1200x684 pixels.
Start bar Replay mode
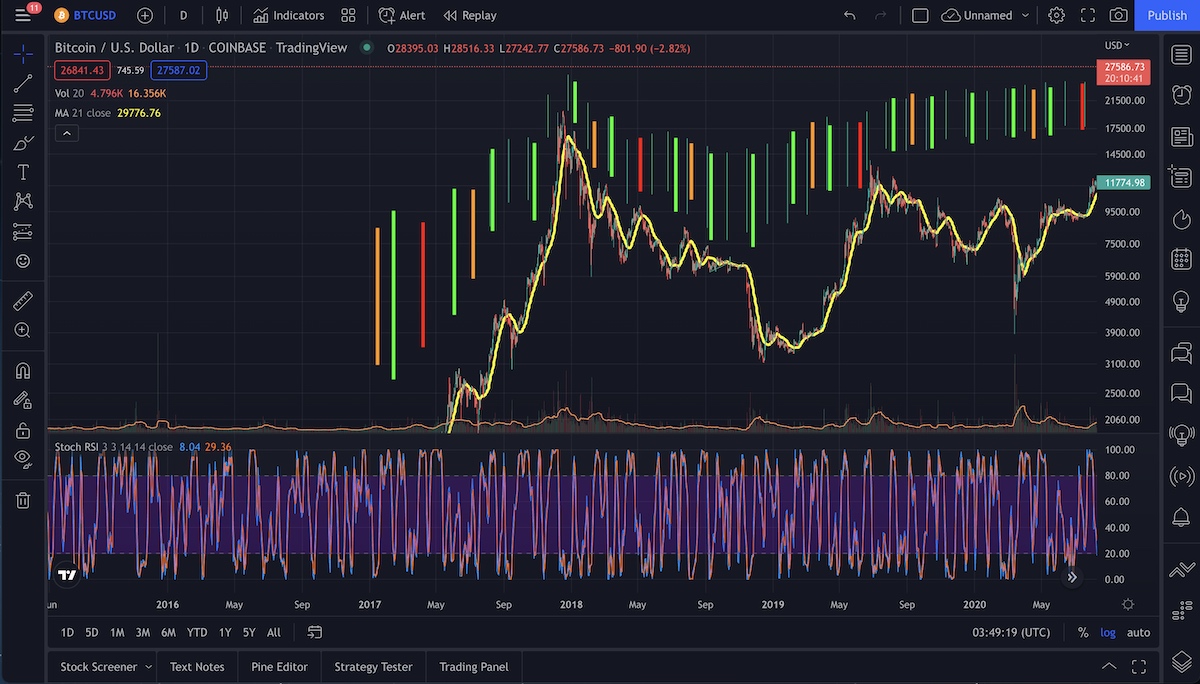pos(470,16)
